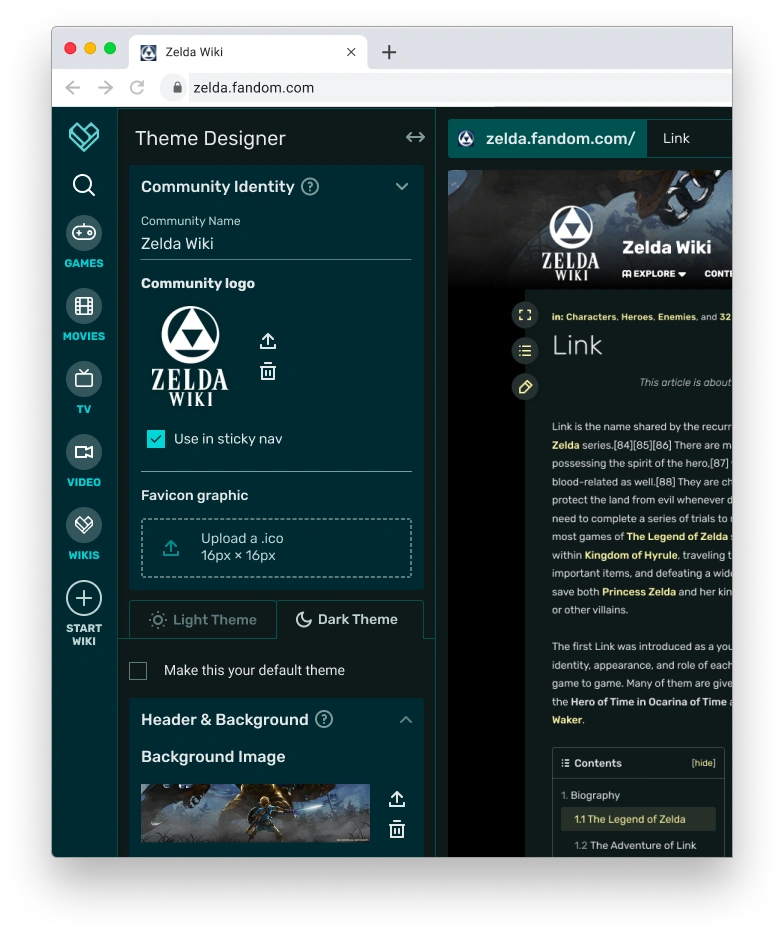Image resolution: width=784 pixels, height=934 pixels.
Task: Collapse the Header & Background section
Action: click(406, 720)
